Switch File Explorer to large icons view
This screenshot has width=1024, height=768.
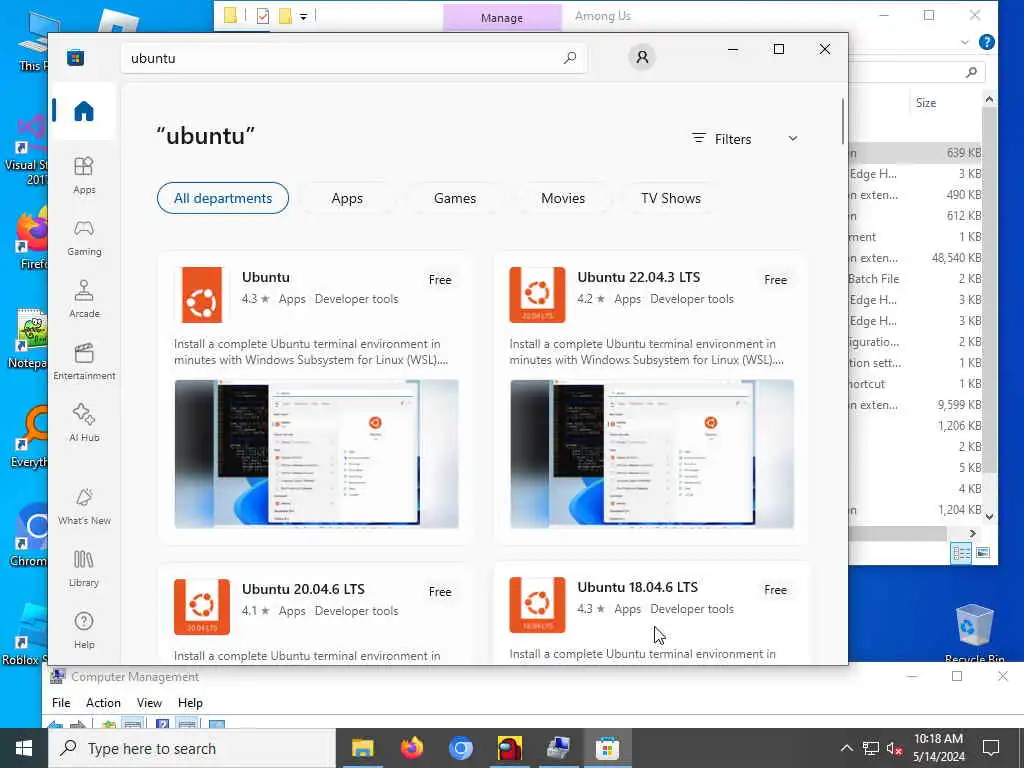[x=982, y=553]
